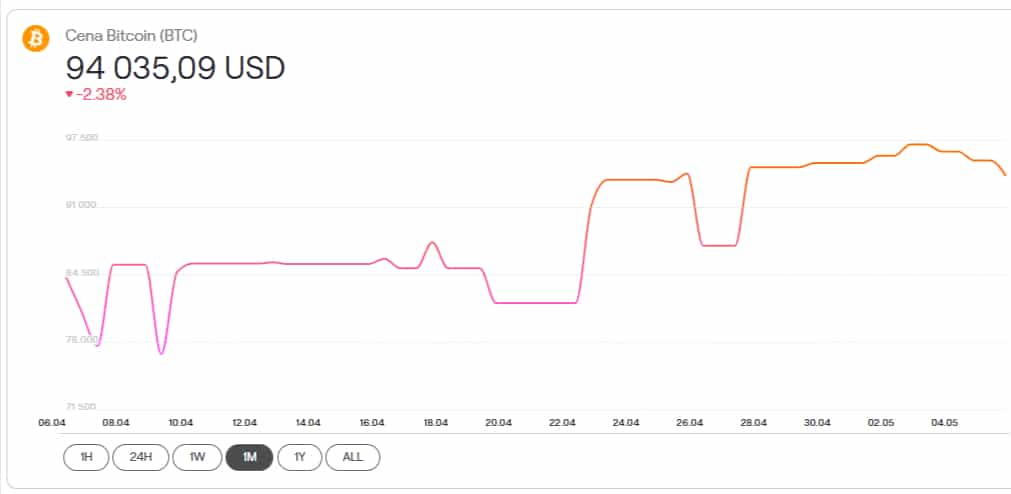Click the 20.04 date on axis

tap(498, 423)
